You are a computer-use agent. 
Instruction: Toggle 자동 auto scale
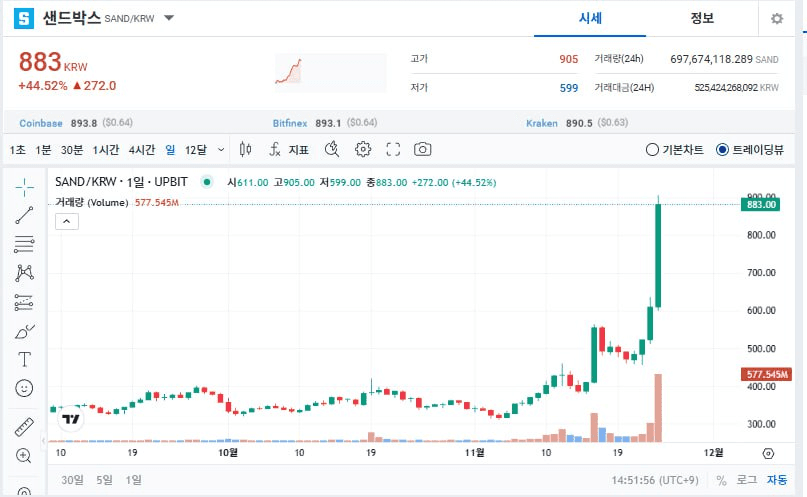pyautogui.click(x=777, y=480)
